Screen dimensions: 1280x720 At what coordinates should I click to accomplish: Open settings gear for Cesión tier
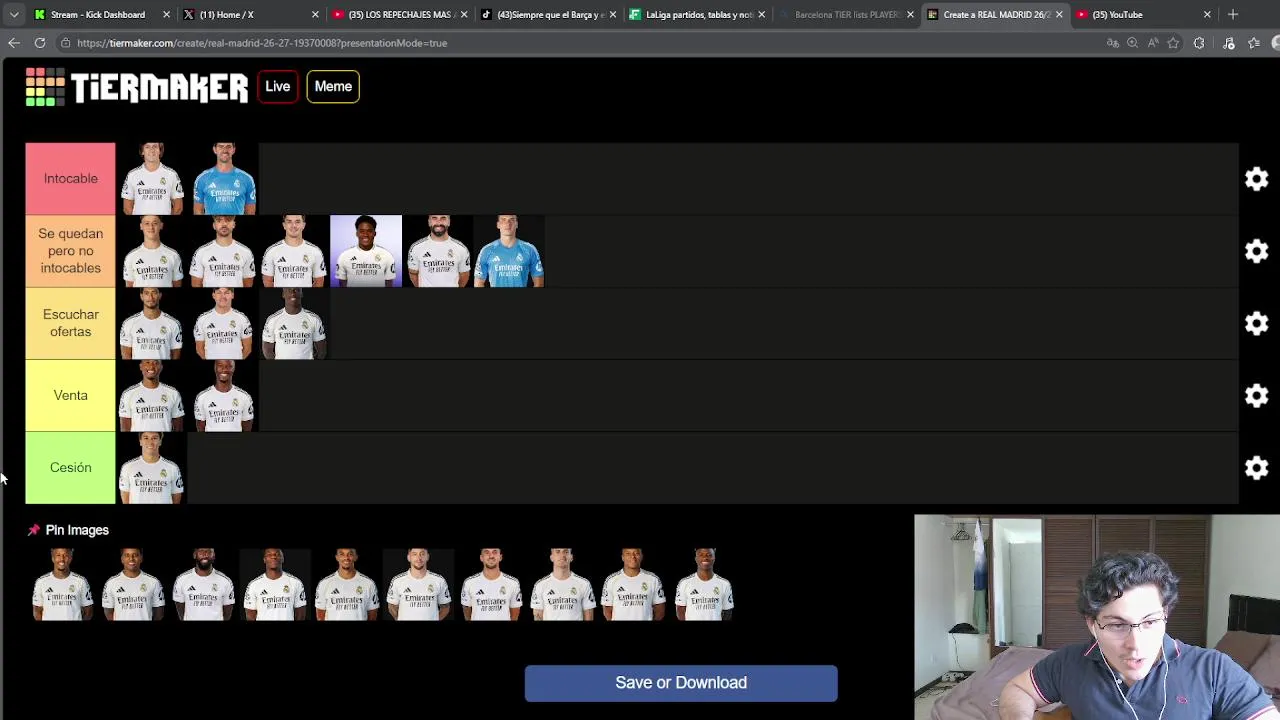click(x=1256, y=467)
